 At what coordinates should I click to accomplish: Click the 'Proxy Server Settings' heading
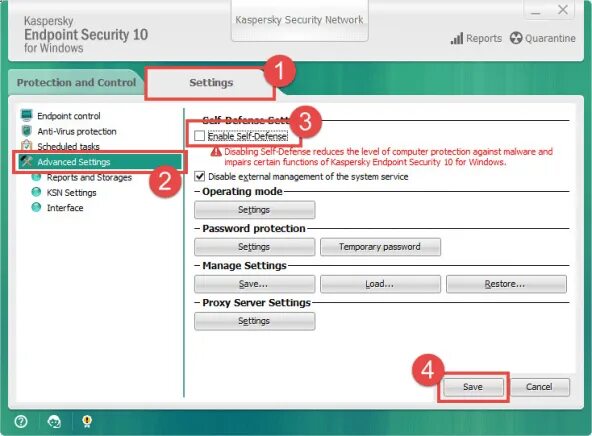(x=256, y=302)
